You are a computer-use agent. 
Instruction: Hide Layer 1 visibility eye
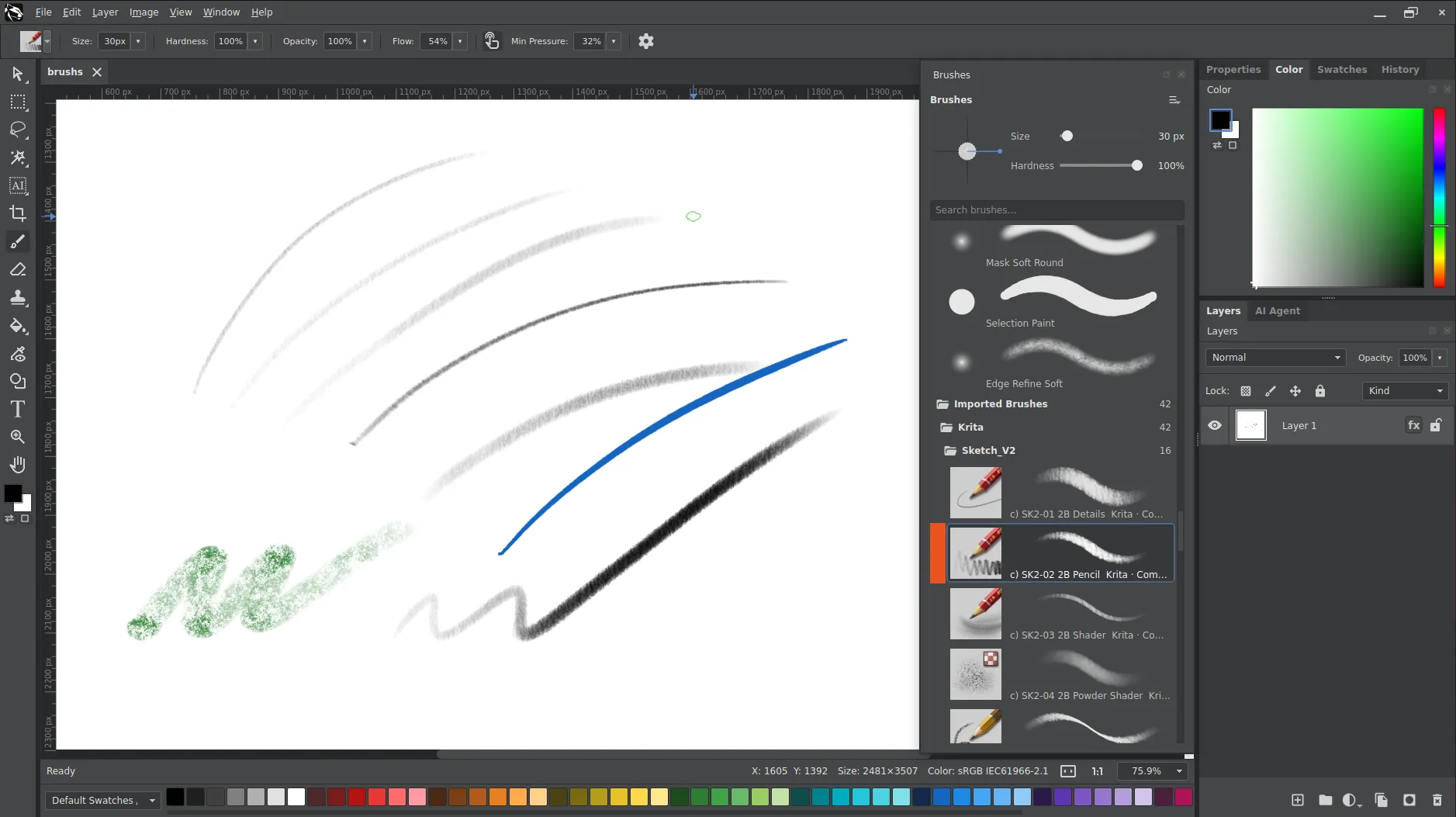pyautogui.click(x=1215, y=425)
